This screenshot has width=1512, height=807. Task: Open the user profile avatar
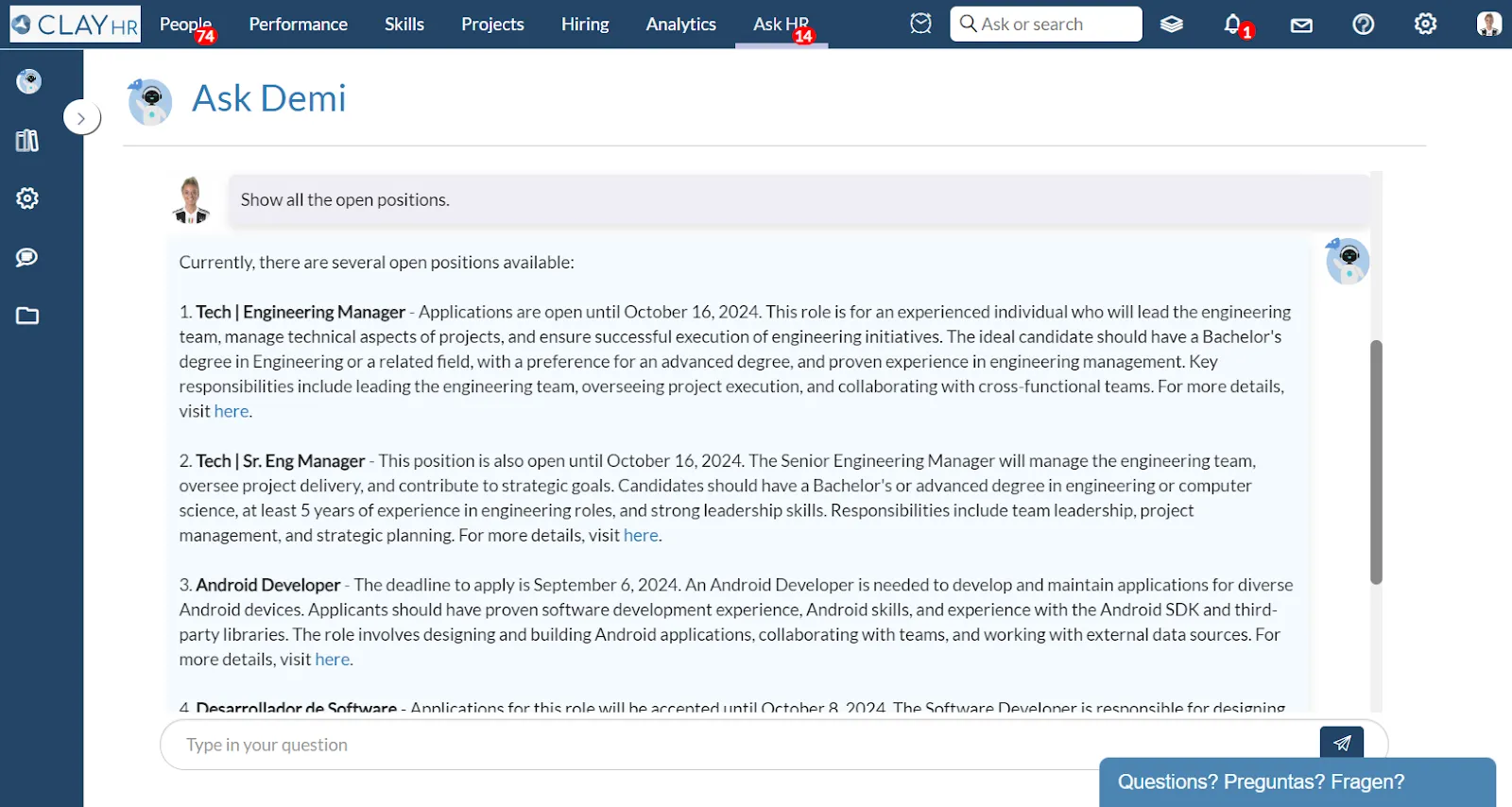pos(1488,25)
